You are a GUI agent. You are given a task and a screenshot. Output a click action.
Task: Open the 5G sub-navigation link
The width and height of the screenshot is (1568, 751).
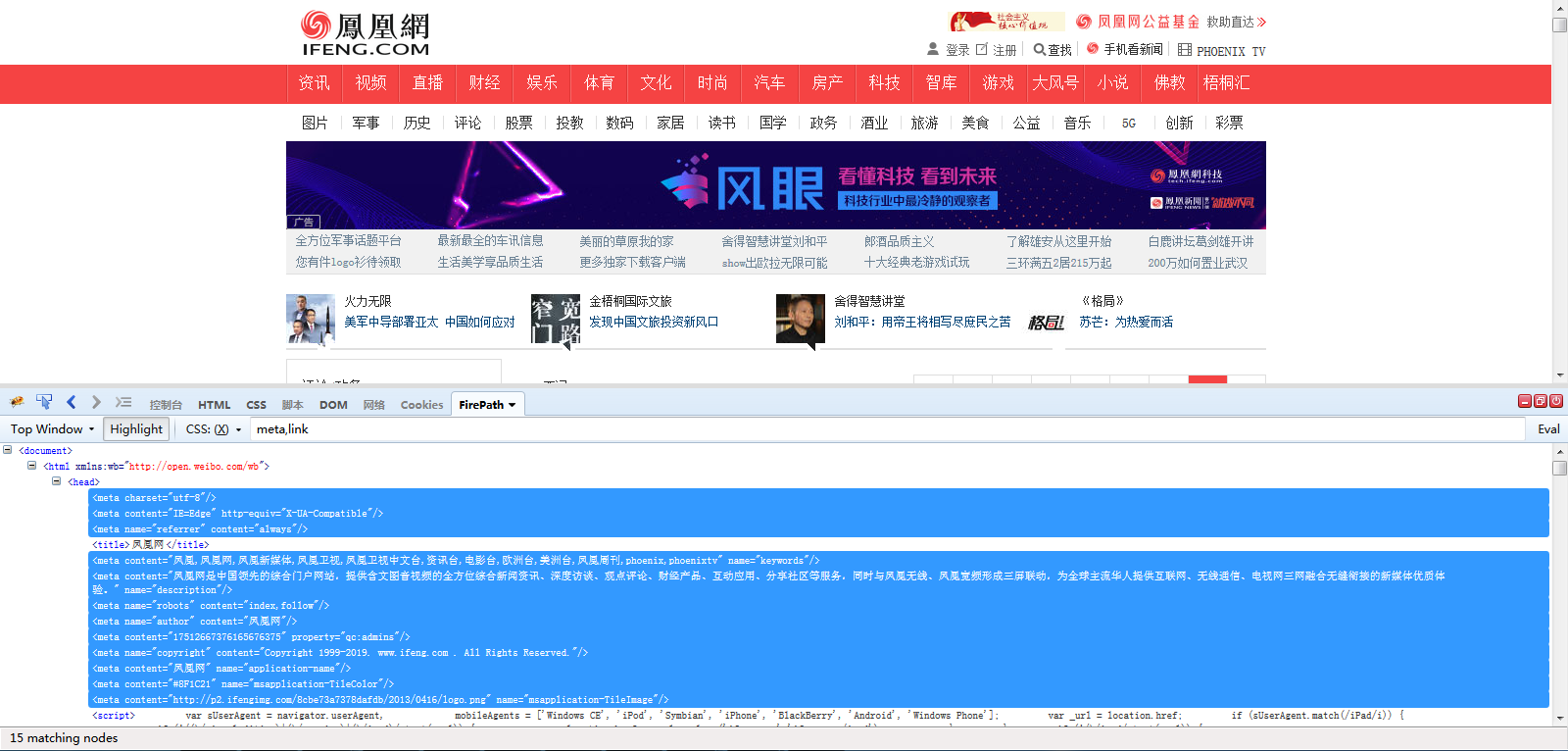tap(1129, 123)
